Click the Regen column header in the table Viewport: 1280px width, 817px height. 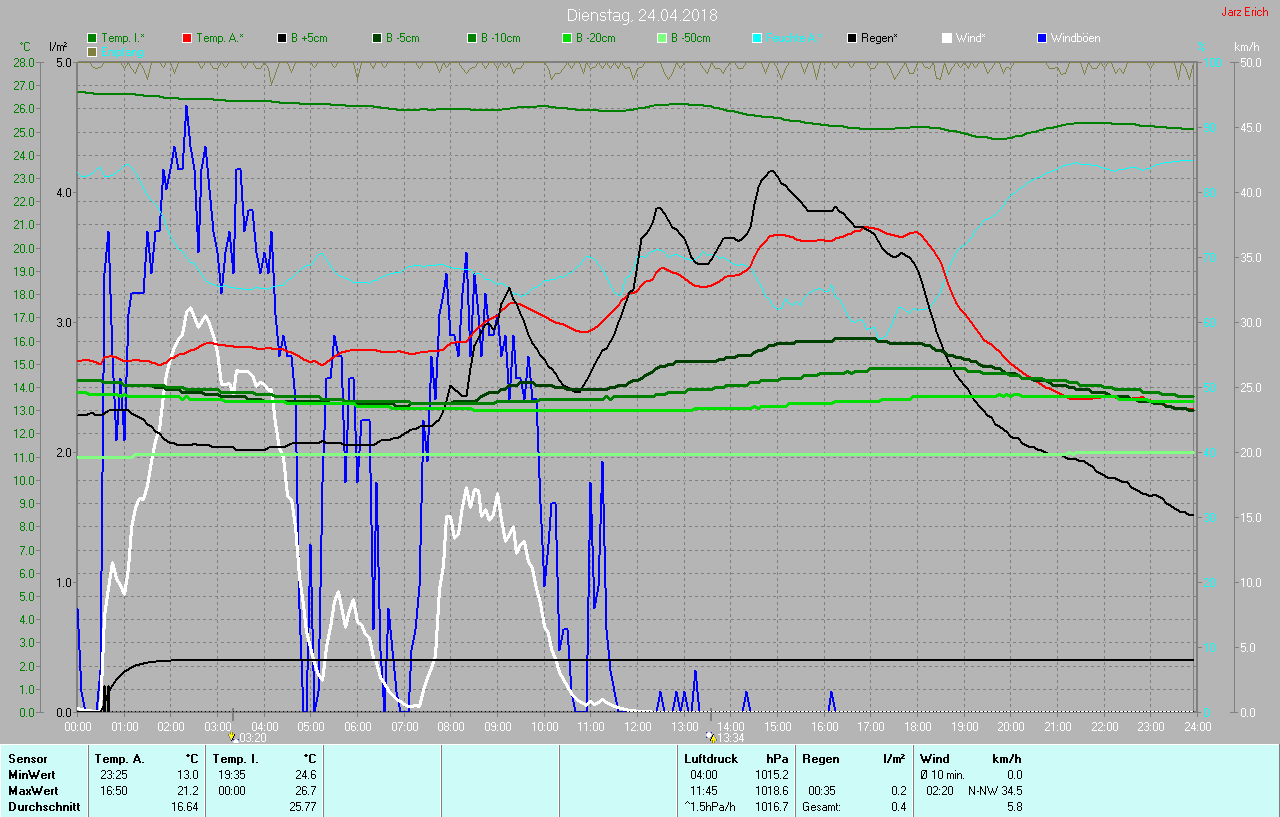click(x=820, y=759)
